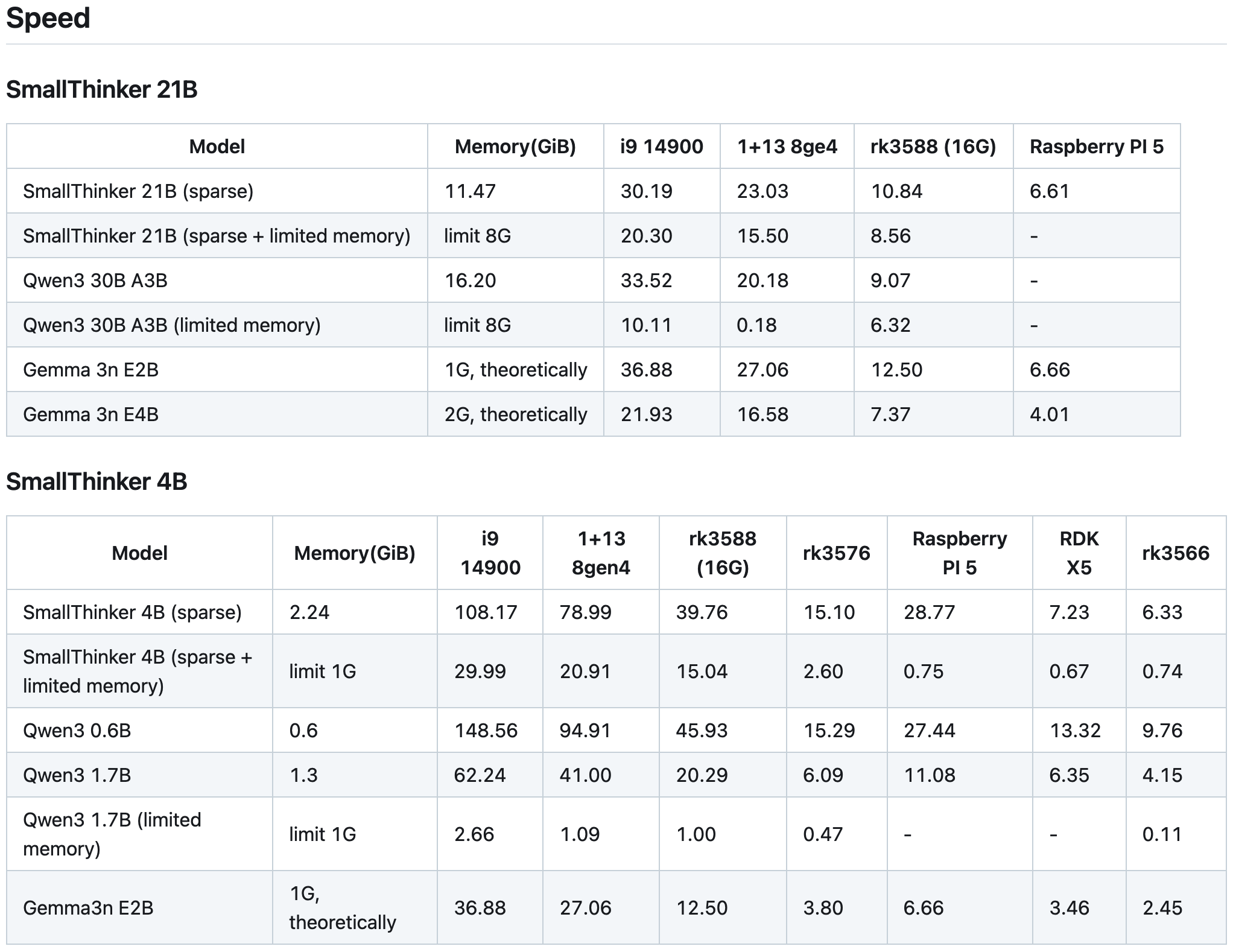Click the rk3566 column header

pyautogui.click(x=1175, y=553)
